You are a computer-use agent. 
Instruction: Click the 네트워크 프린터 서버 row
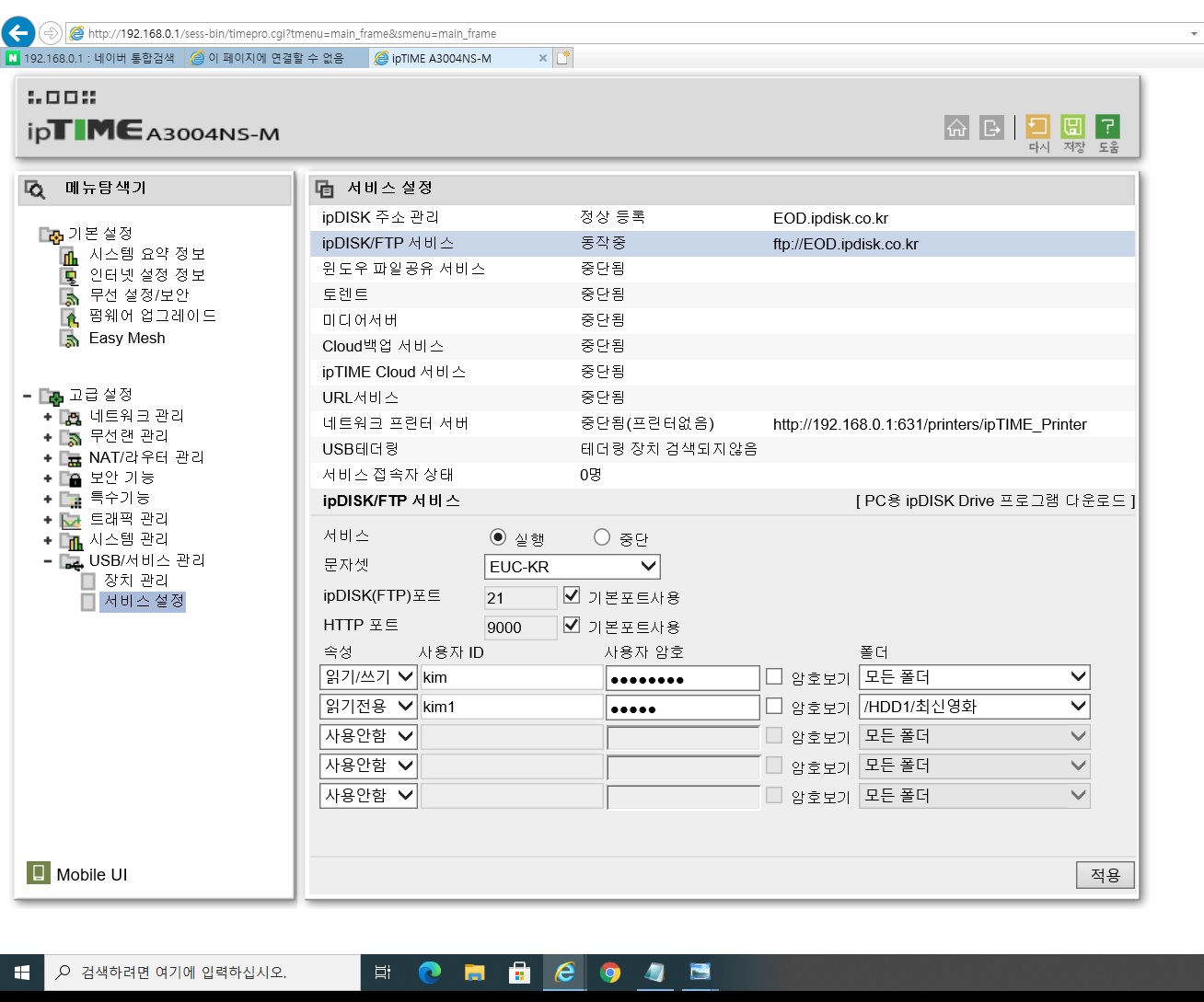pyautogui.click(x=723, y=423)
